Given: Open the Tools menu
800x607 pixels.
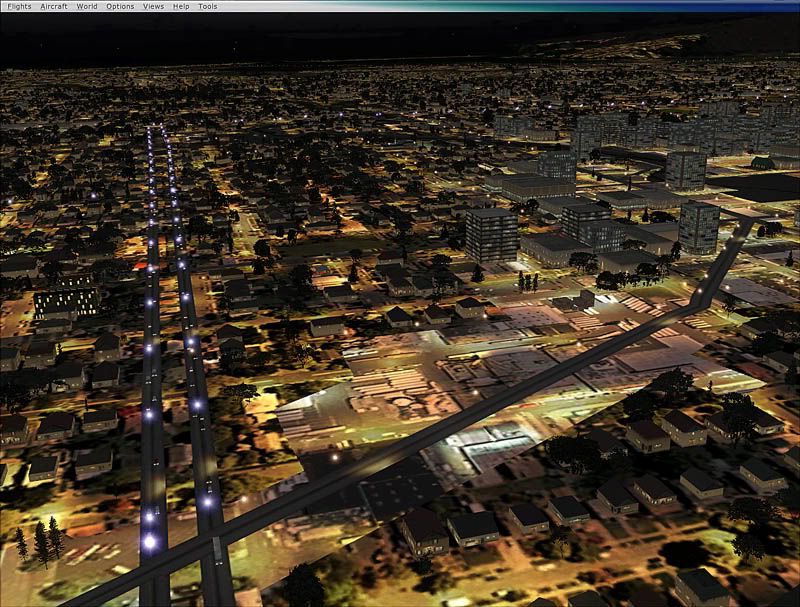Looking at the screenshot, I should point(207,6).
